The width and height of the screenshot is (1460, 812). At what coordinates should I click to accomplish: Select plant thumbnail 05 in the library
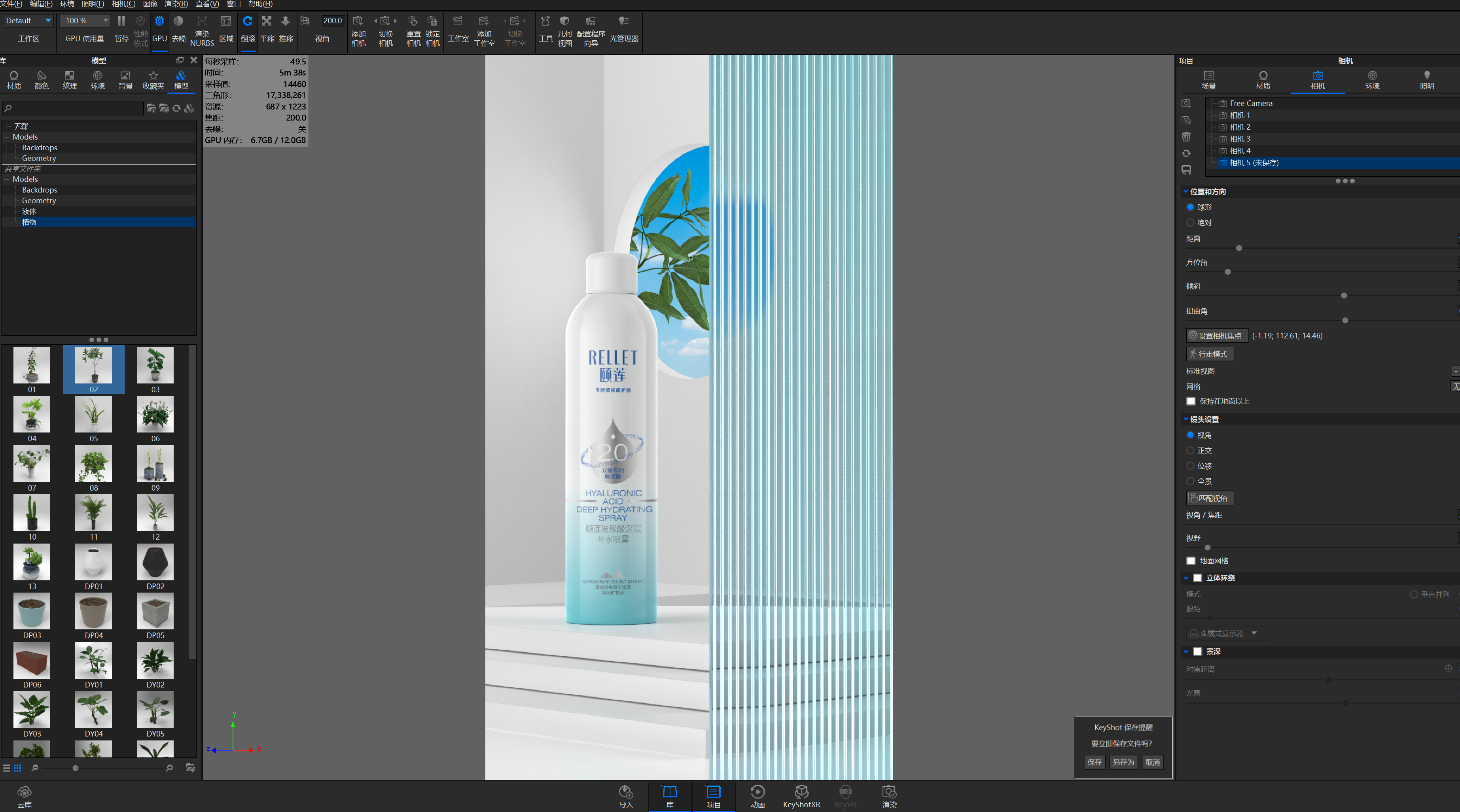[x=93, y=414]
